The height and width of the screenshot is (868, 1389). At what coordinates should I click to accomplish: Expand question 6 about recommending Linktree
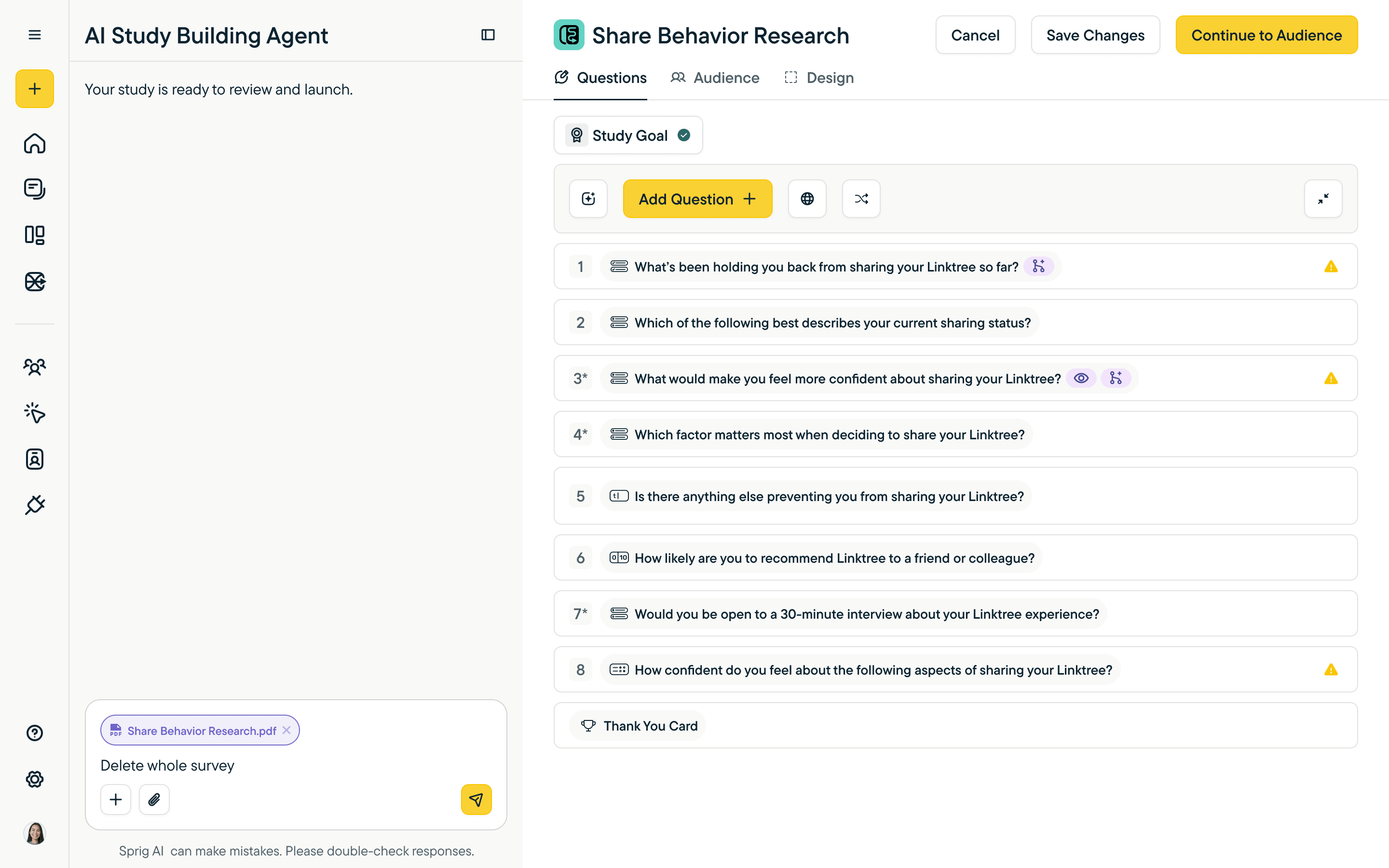pyautogui.click(x=955, y=557)
